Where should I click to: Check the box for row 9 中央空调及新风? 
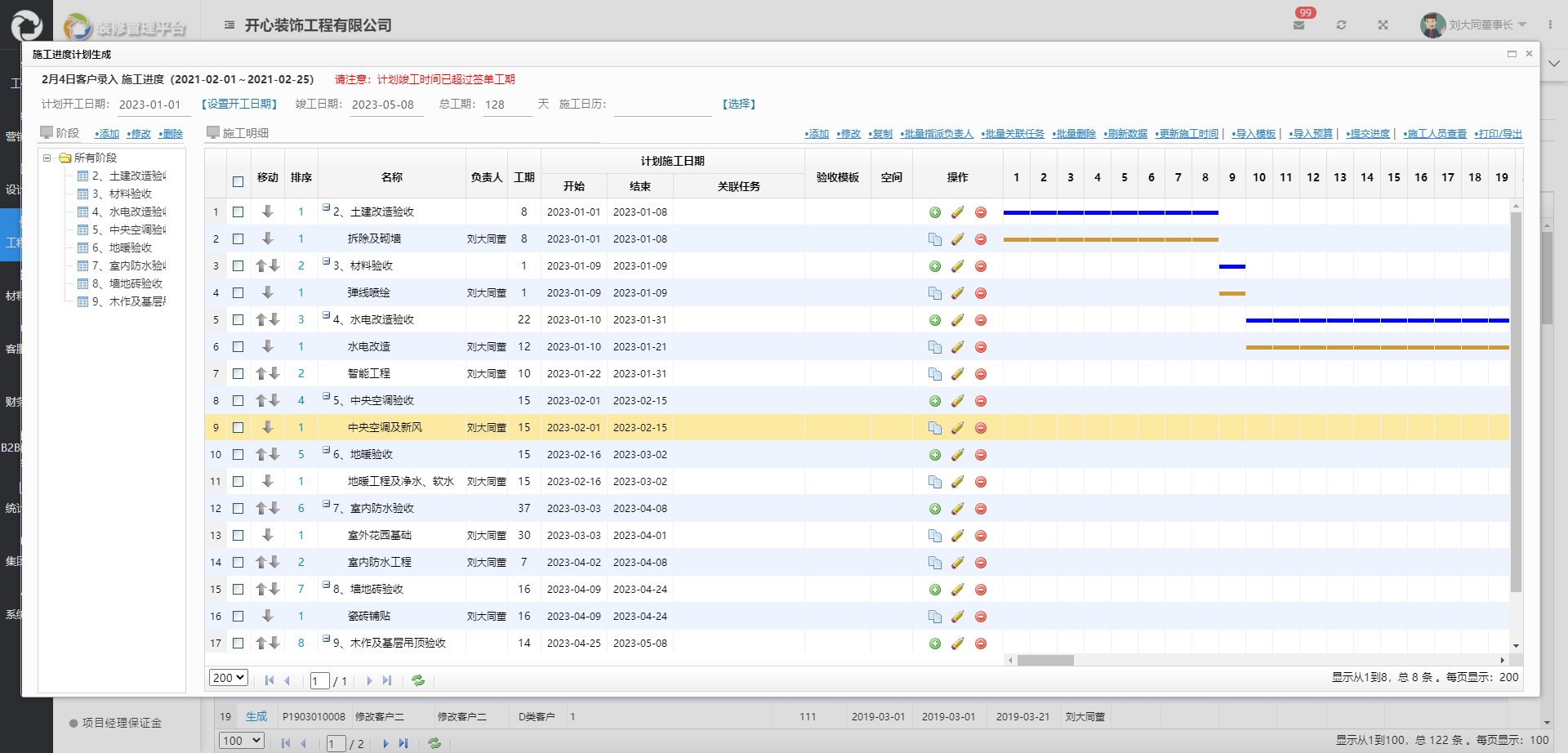[238, 428]
